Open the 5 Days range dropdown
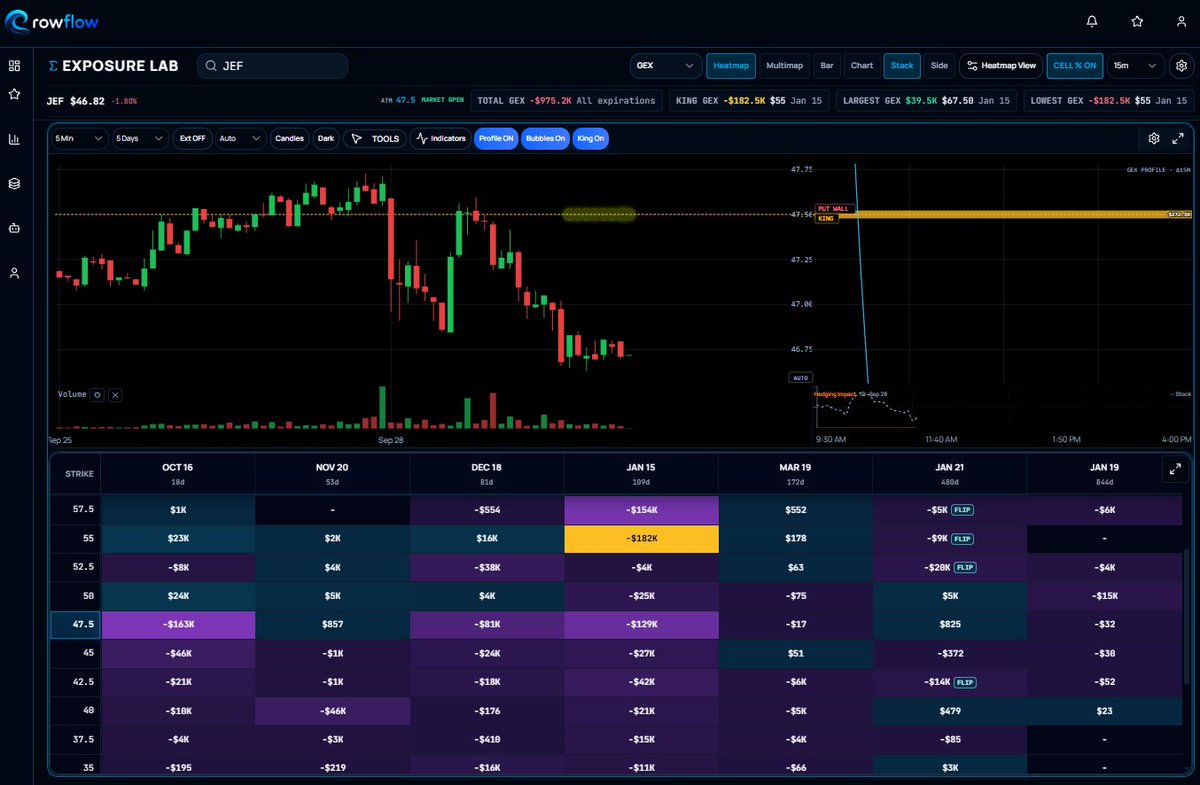1200x785 pixels. (140, 139)
